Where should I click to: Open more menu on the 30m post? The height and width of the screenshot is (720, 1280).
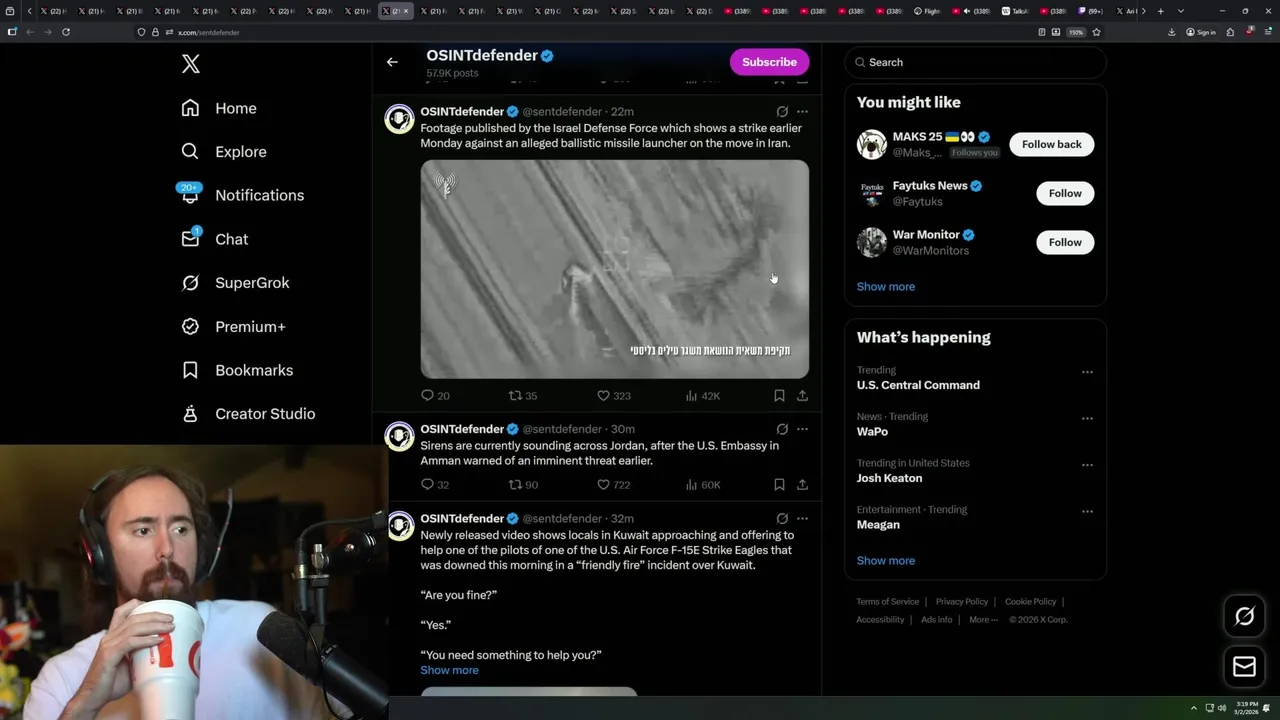802,429
